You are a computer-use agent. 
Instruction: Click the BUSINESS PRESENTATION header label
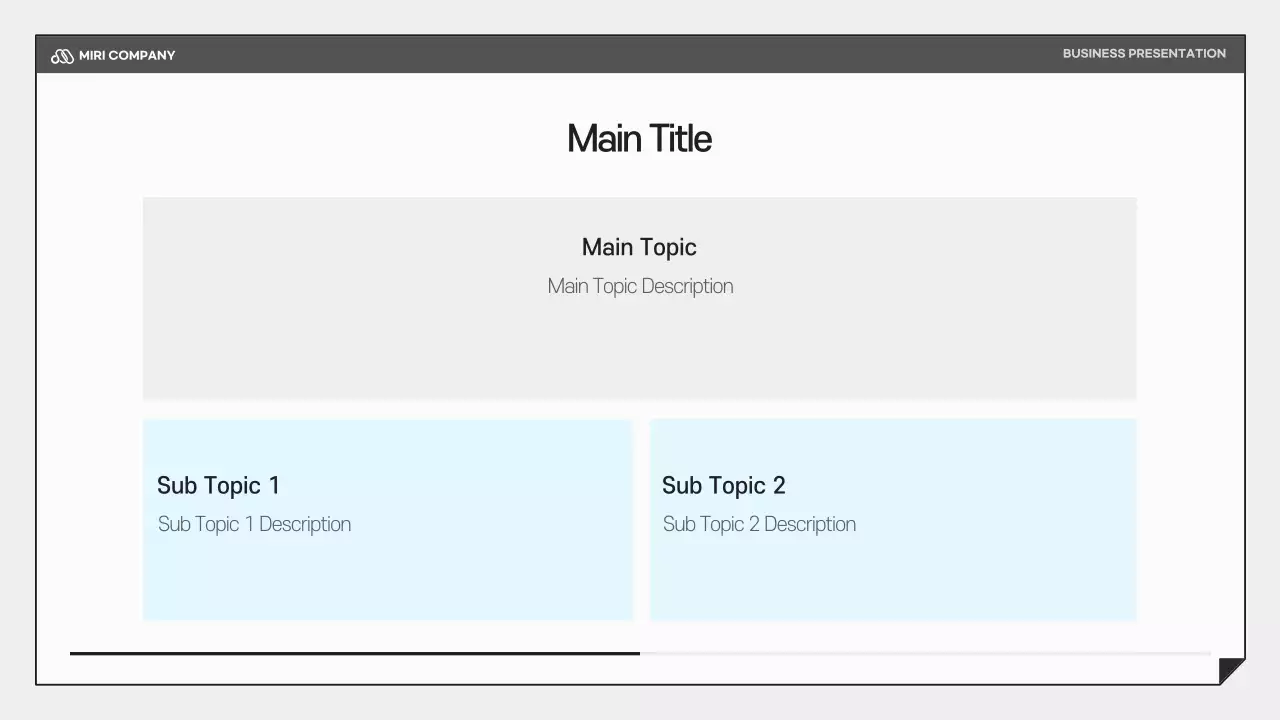(x=1144, y=54)
